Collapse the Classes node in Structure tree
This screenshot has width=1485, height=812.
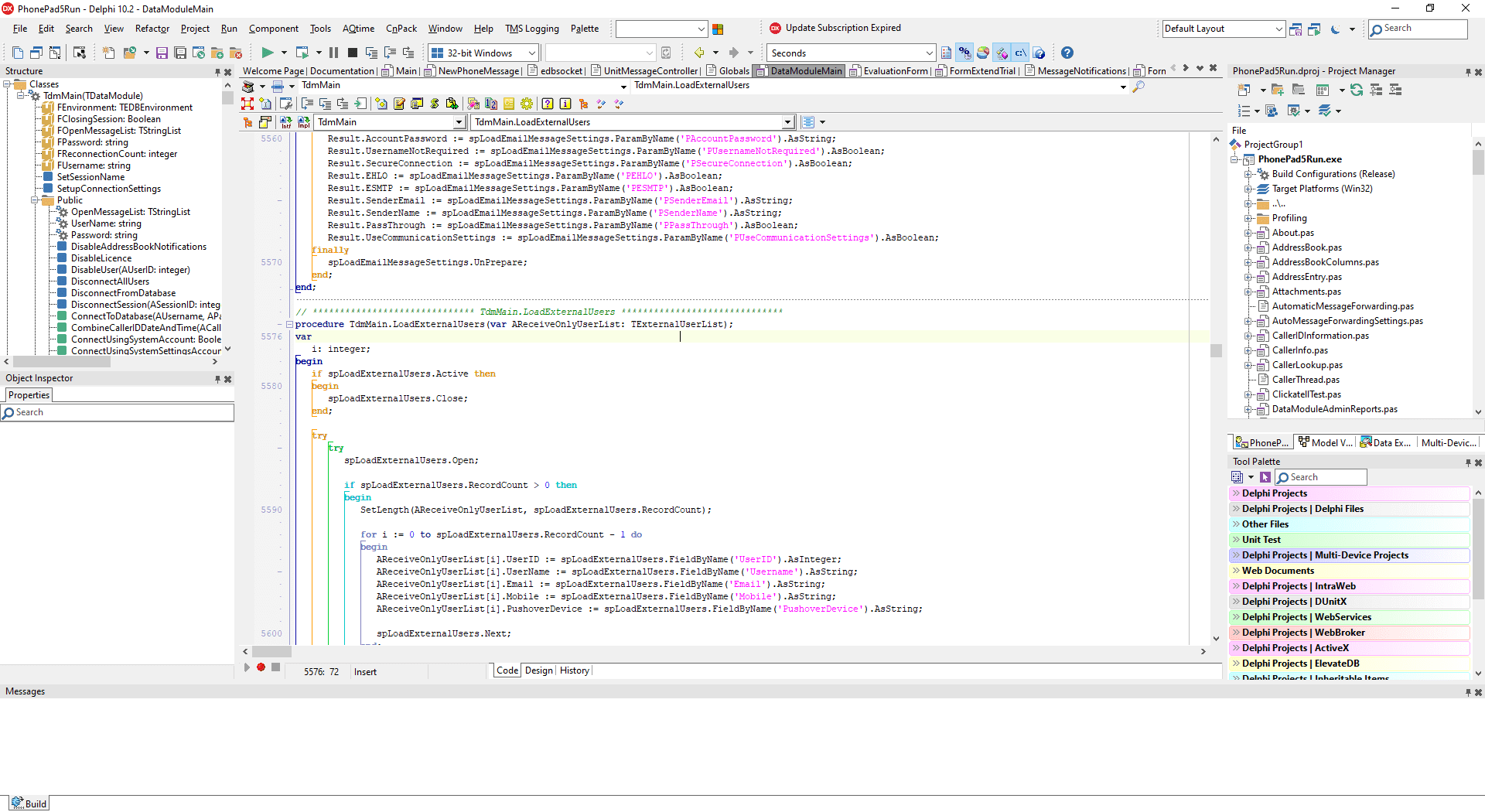point(8,84)
